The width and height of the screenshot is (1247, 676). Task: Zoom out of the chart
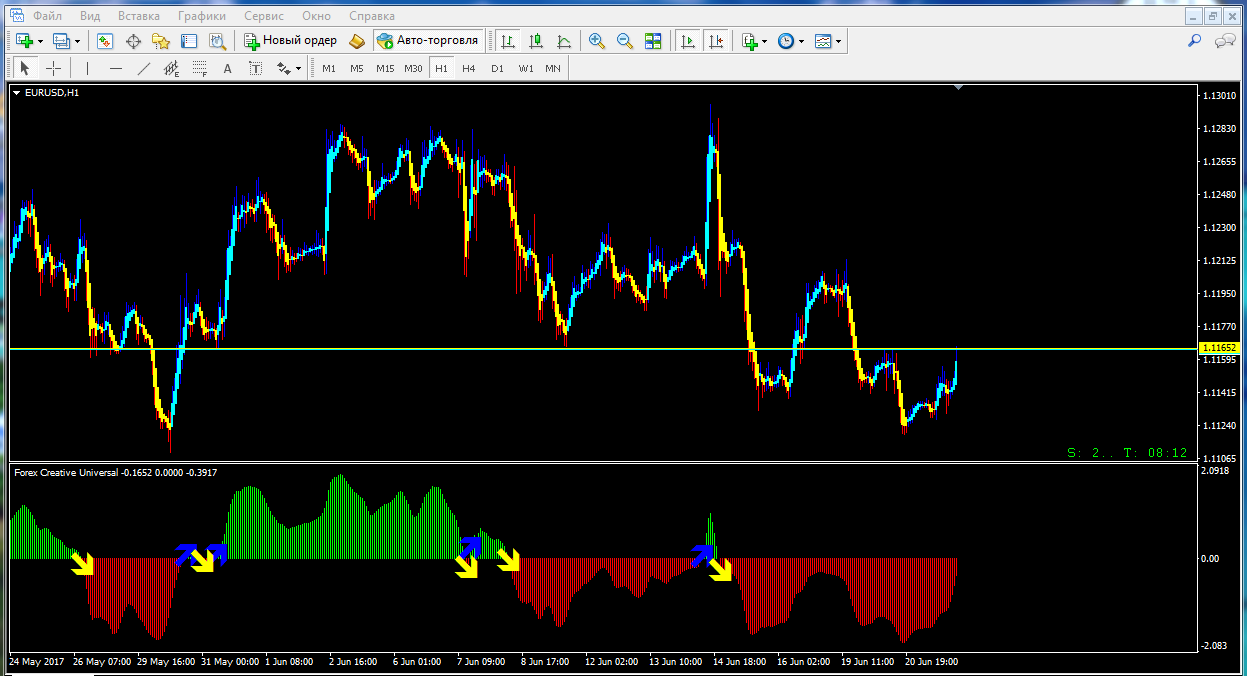click(625, 41)
